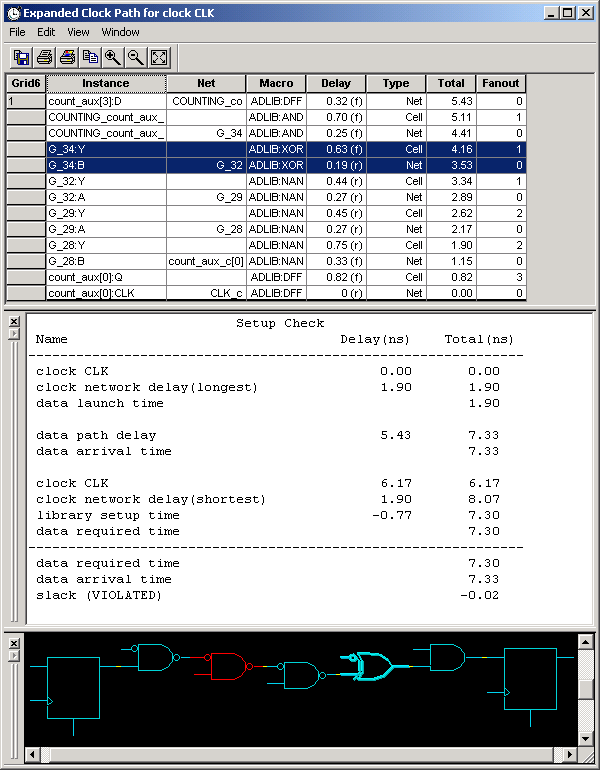Open the File menu

point(17,32)
